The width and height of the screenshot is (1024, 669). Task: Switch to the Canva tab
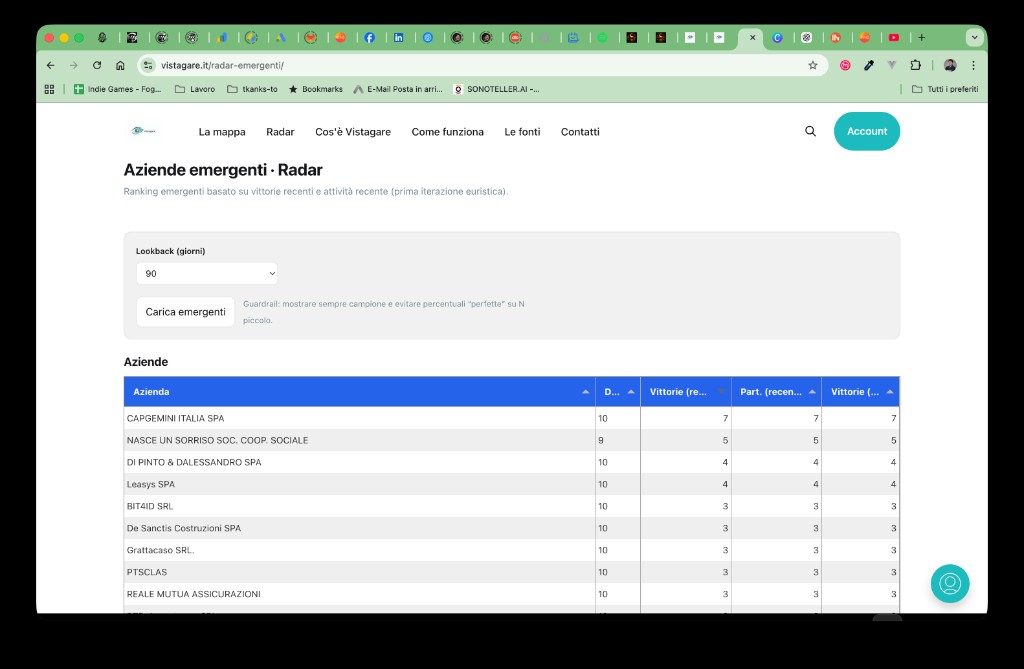pyautogui.click(x=777, y=38)
